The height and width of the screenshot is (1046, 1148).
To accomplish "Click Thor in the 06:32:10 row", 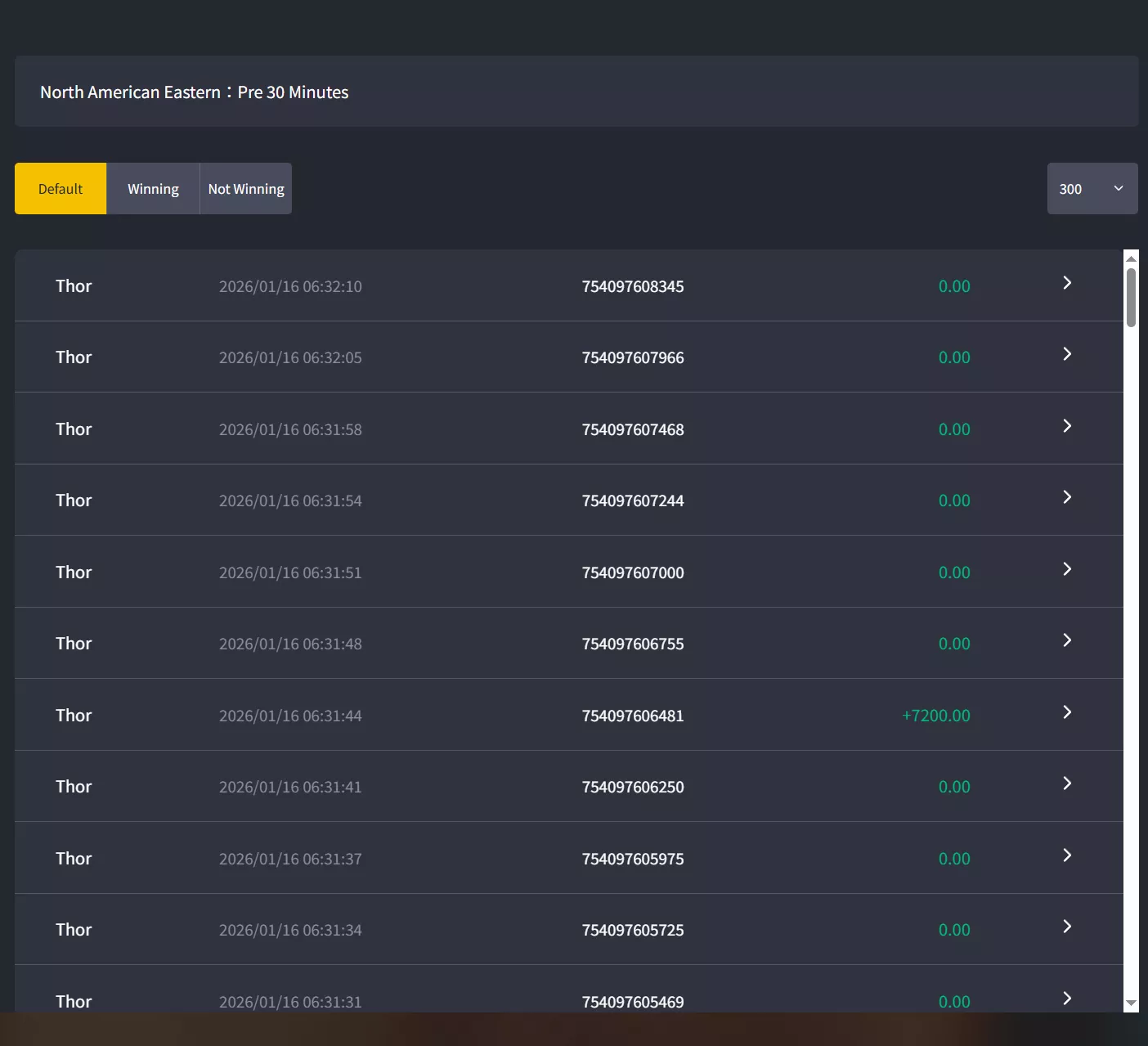I will click(74, 286).
